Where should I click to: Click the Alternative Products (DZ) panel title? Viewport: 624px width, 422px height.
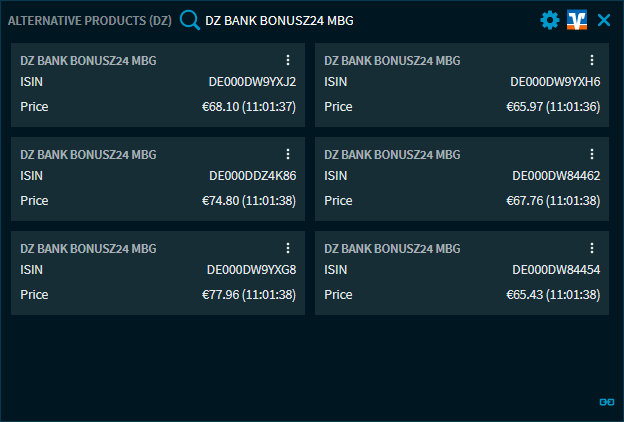[90, 20]
